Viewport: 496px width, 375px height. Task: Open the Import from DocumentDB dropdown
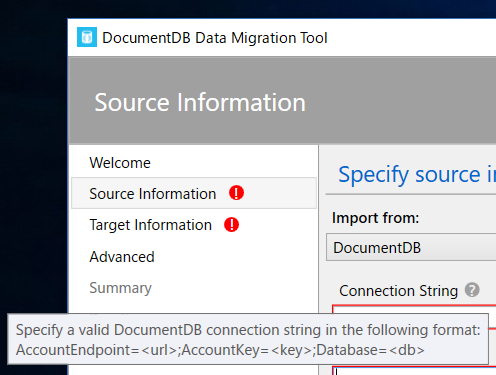(411, 247)
